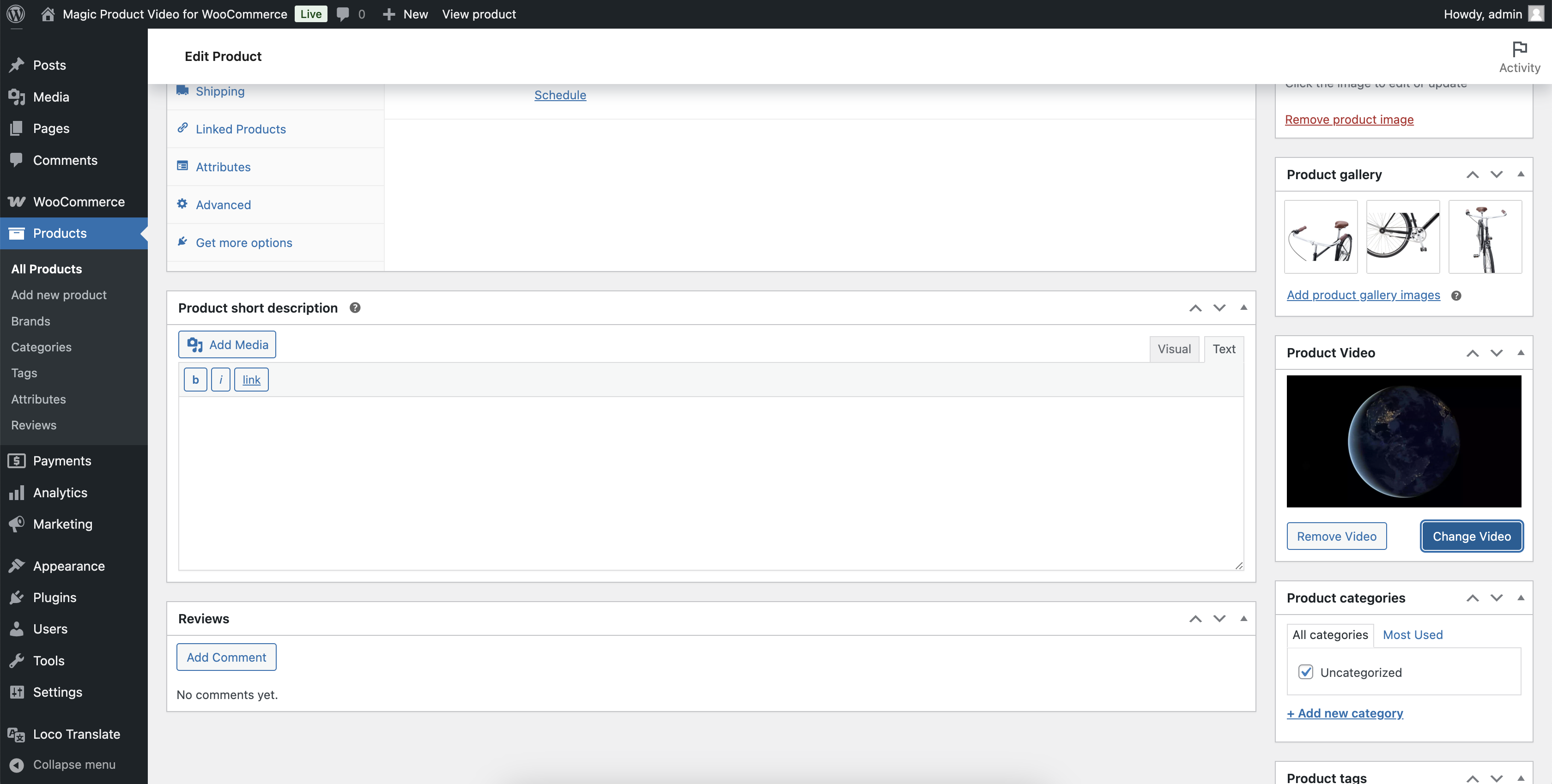This screenshot has width=1552, height=784.
Task: Toggle the Uncategorized category checkbox
Action: 1306,672
